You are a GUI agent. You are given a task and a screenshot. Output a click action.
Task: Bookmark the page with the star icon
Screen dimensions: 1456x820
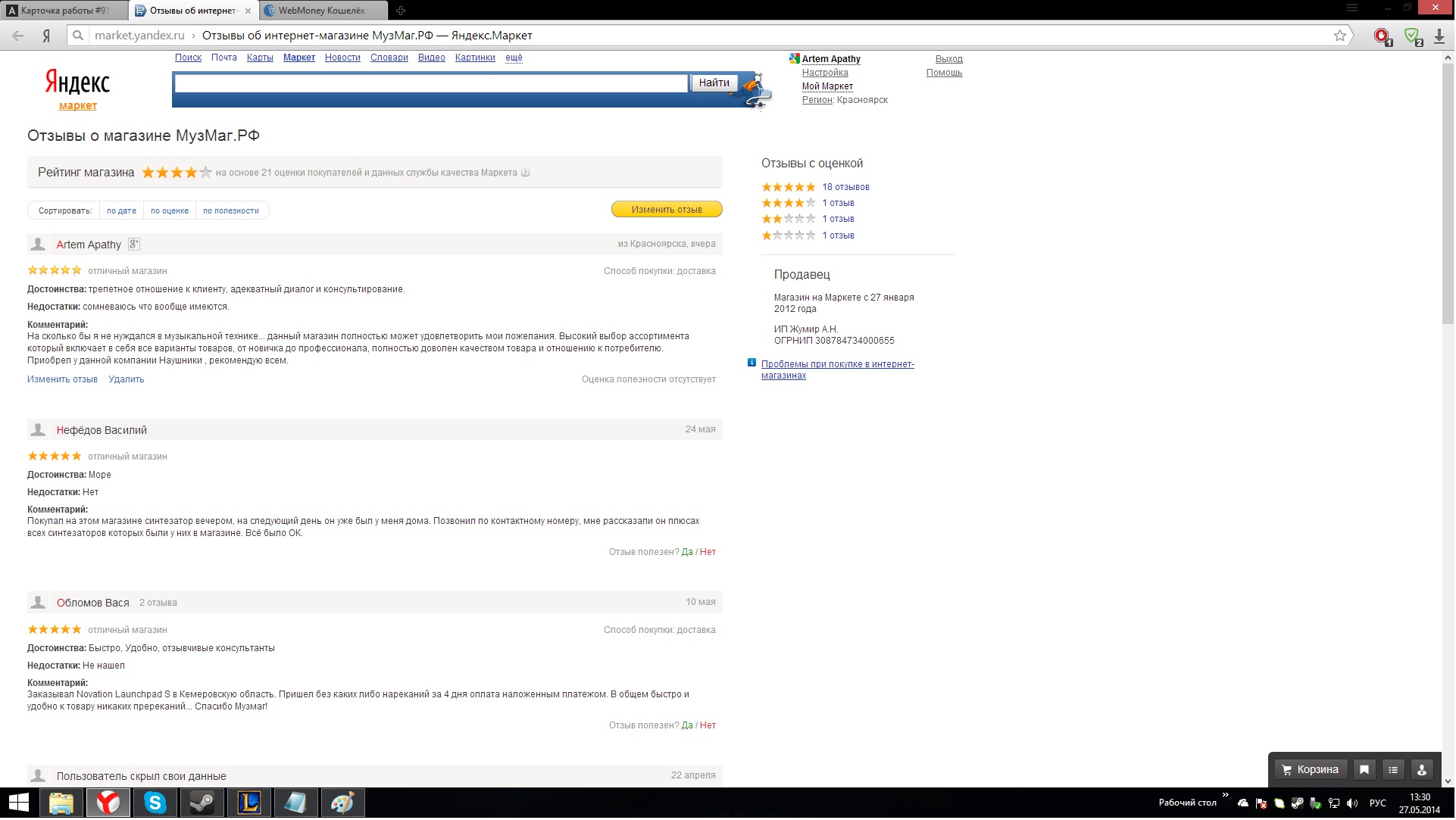tap(1341, 36)
